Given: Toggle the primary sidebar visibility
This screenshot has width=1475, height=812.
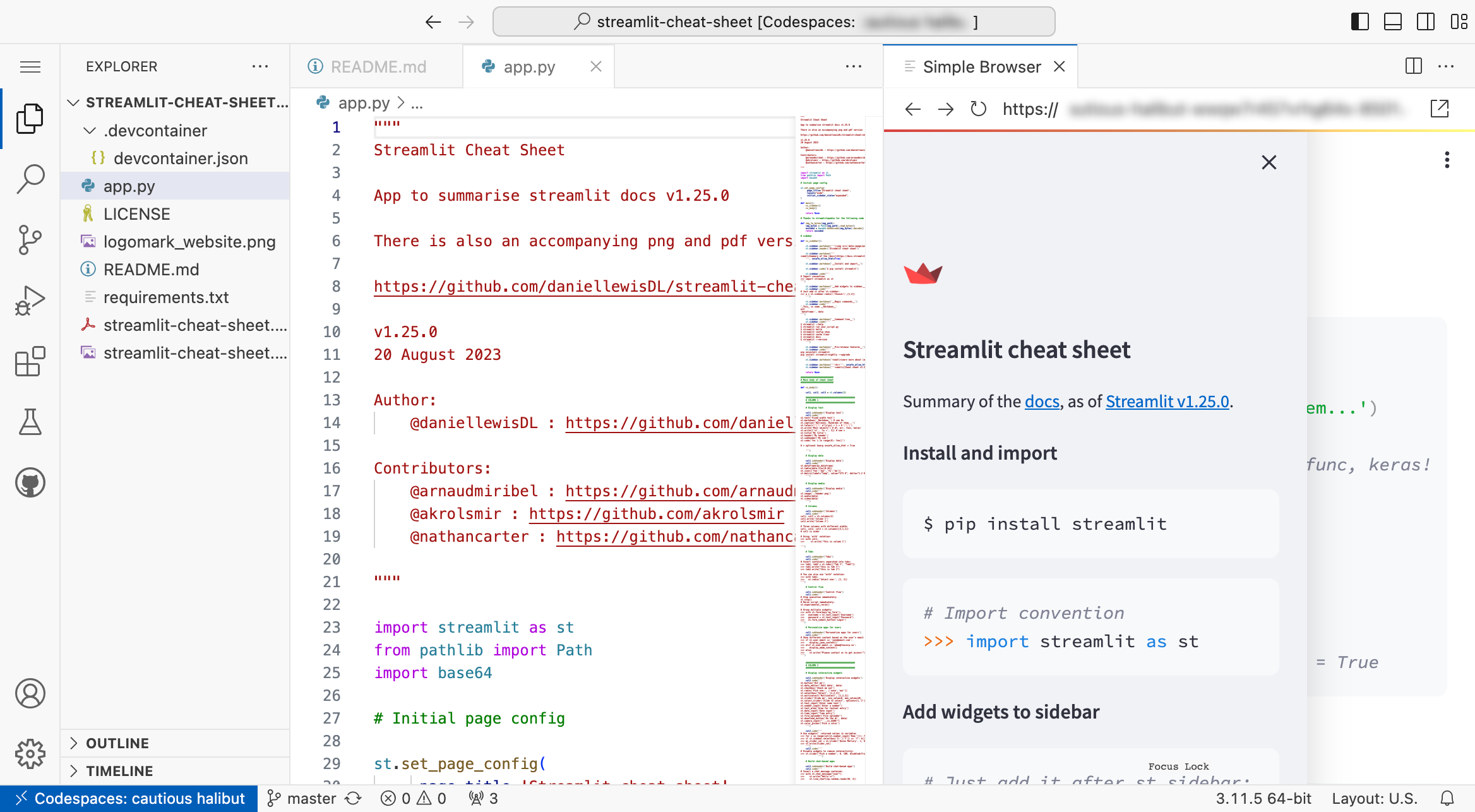Looking at the screenshot, I should point(1360,22).
